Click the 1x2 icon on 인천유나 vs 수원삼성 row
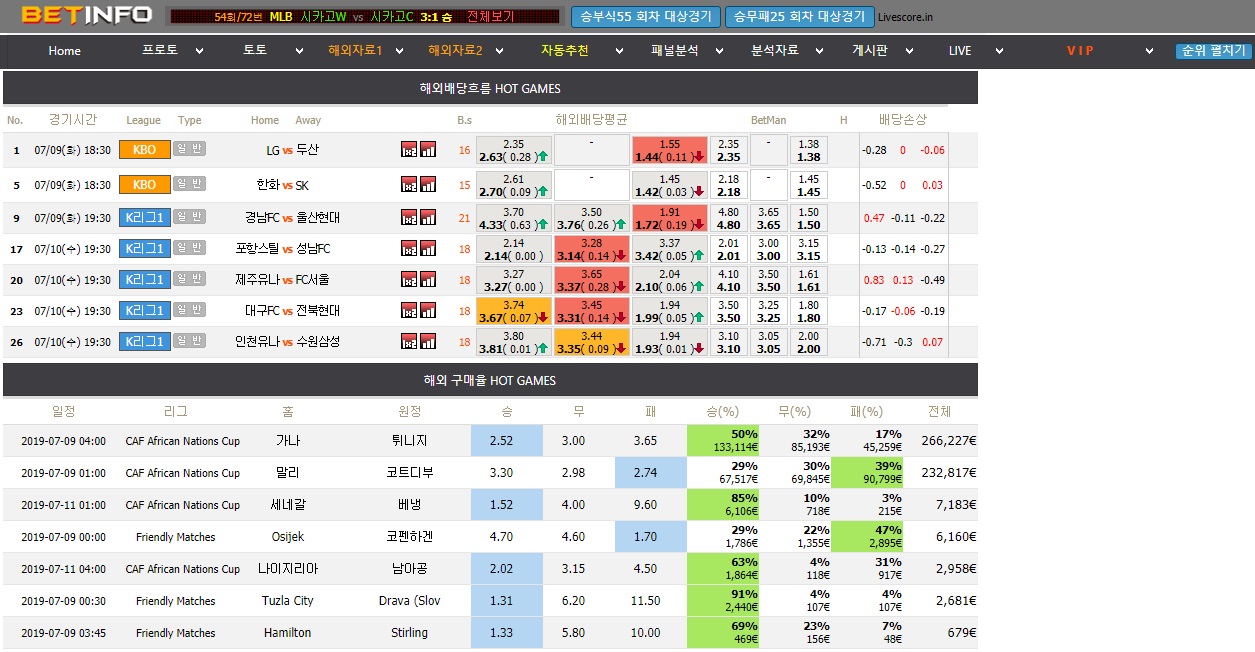 pos(410,342)
